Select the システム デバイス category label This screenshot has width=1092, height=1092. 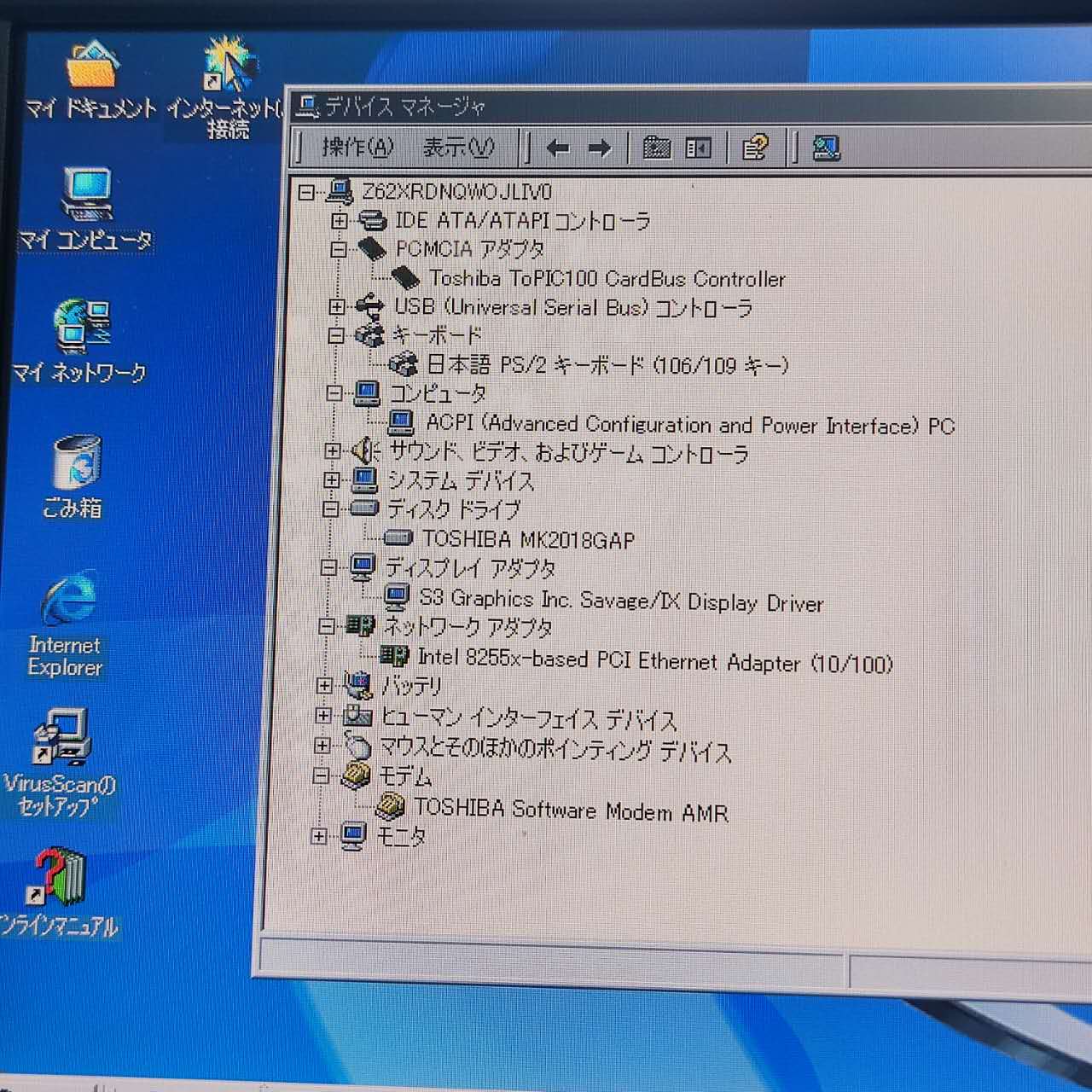[461, 480]
